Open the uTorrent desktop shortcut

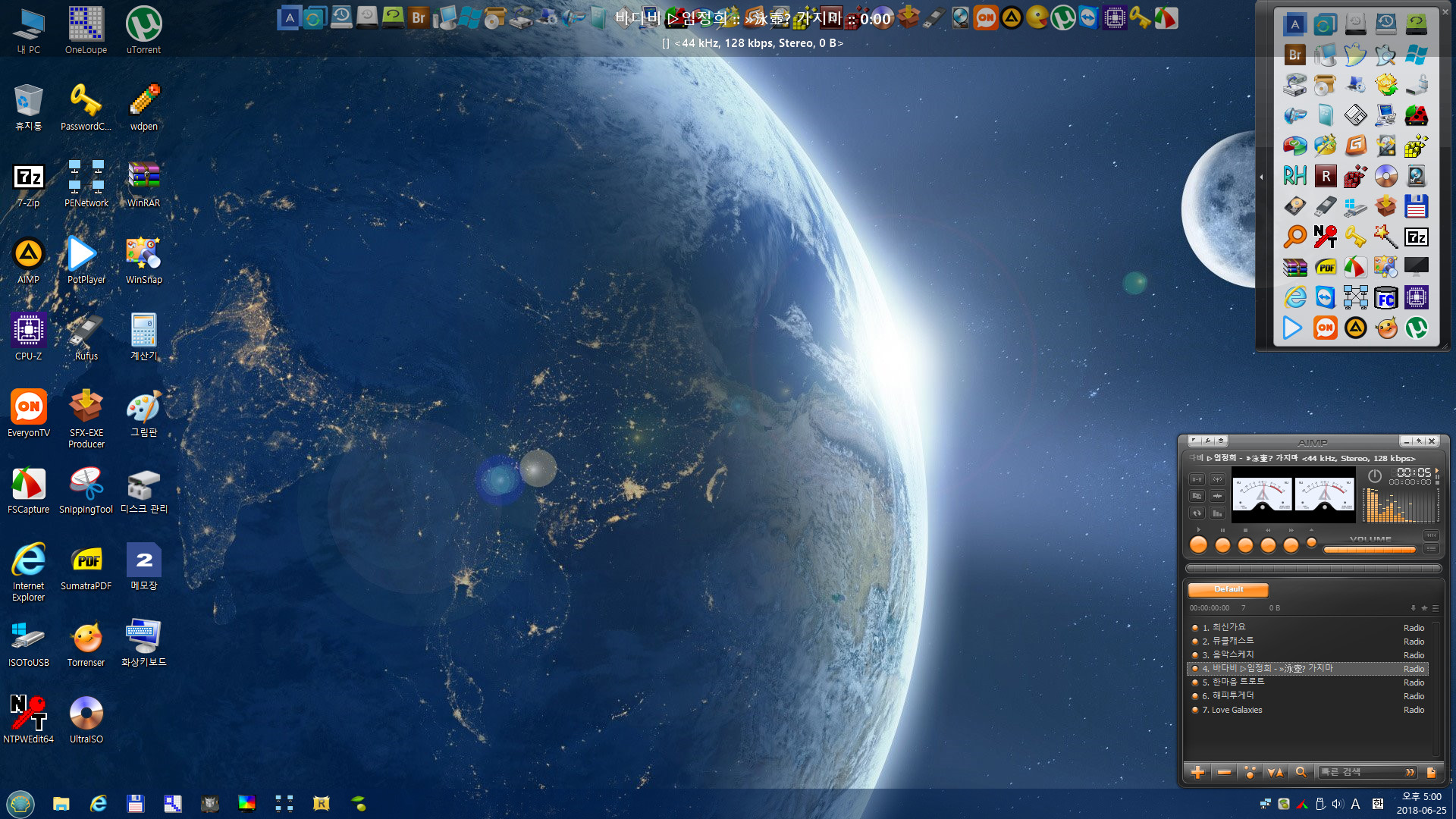[143, 30]
